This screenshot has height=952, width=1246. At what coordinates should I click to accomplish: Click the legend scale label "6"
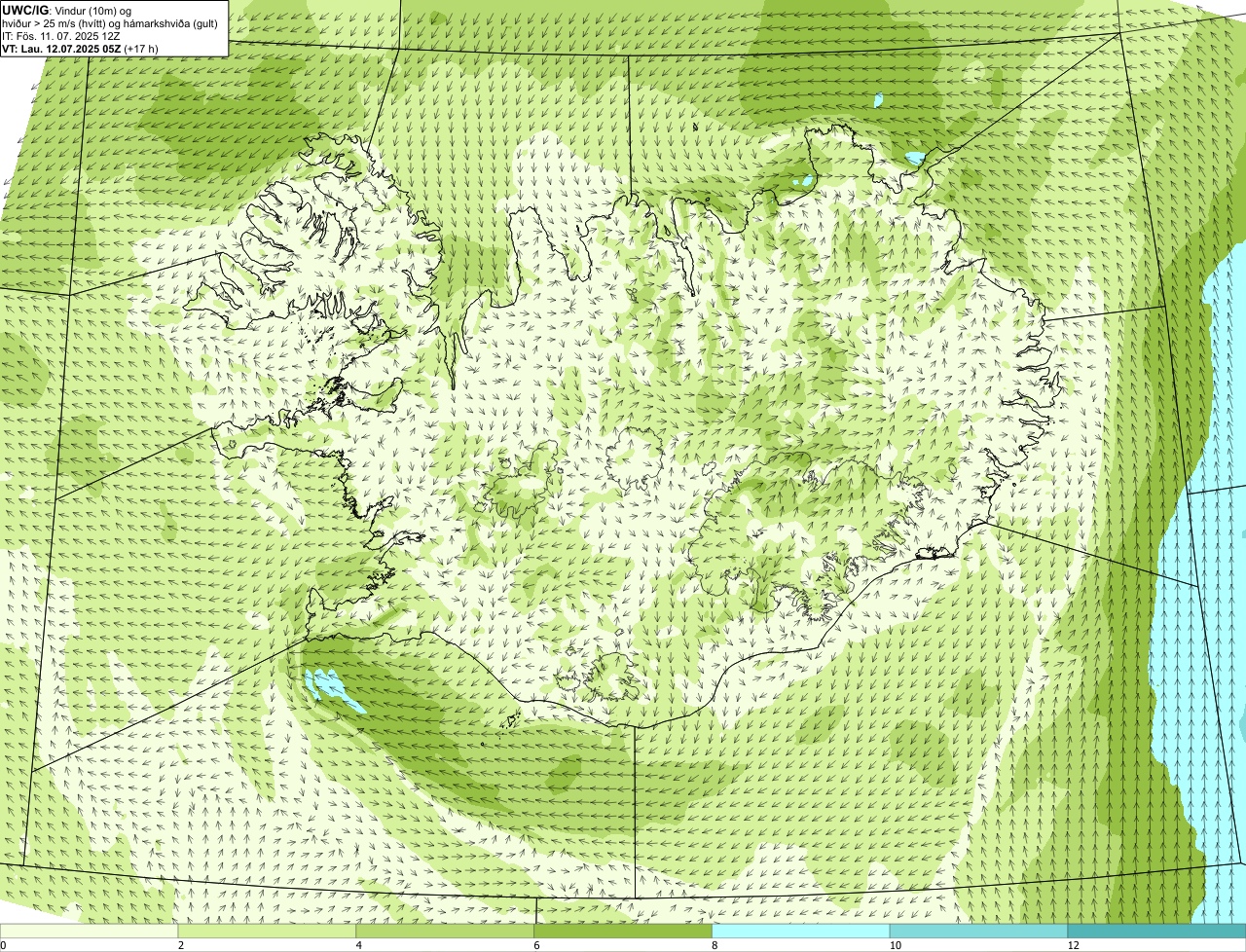[x=536, y=945]
